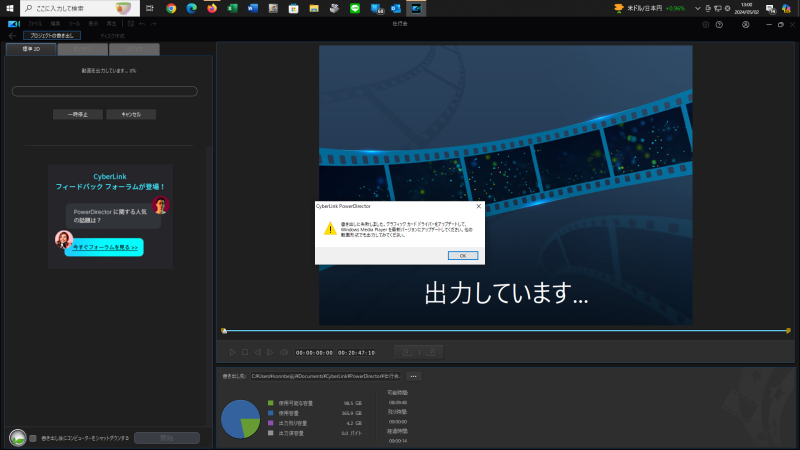Open the settings gear icon in title bar
The height and width of the screenshot is (450, 800).
click(706, 24)
